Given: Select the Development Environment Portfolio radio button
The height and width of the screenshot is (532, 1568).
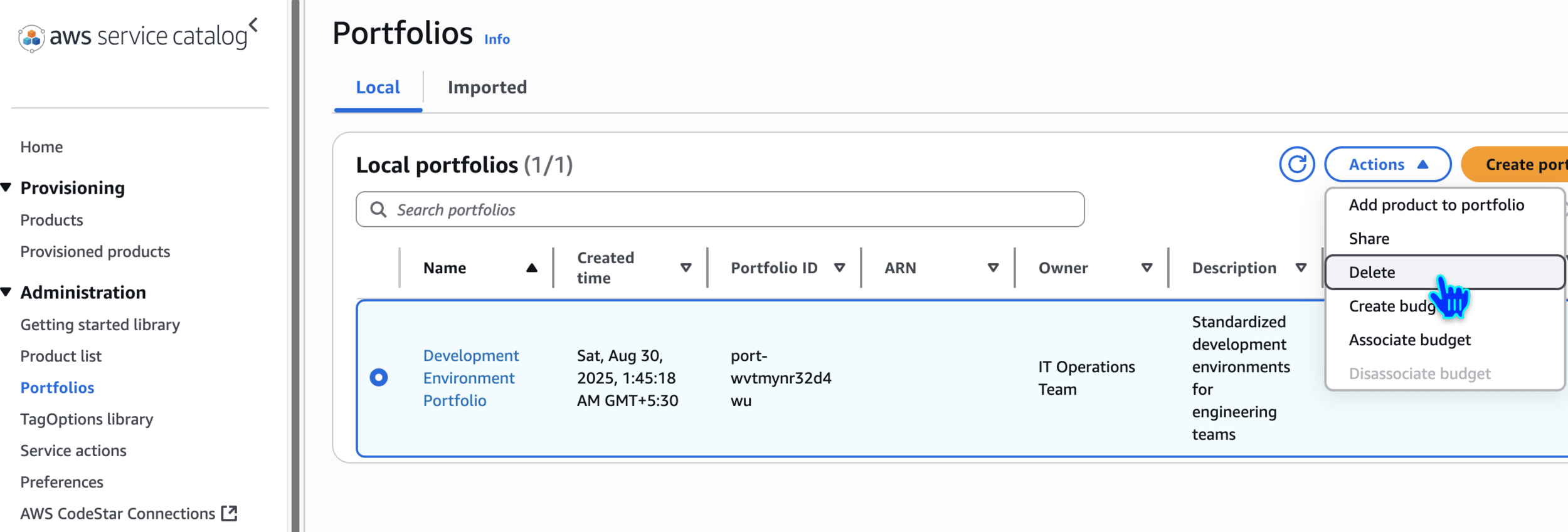Looking at the screenshot, I should pos(379,377).
